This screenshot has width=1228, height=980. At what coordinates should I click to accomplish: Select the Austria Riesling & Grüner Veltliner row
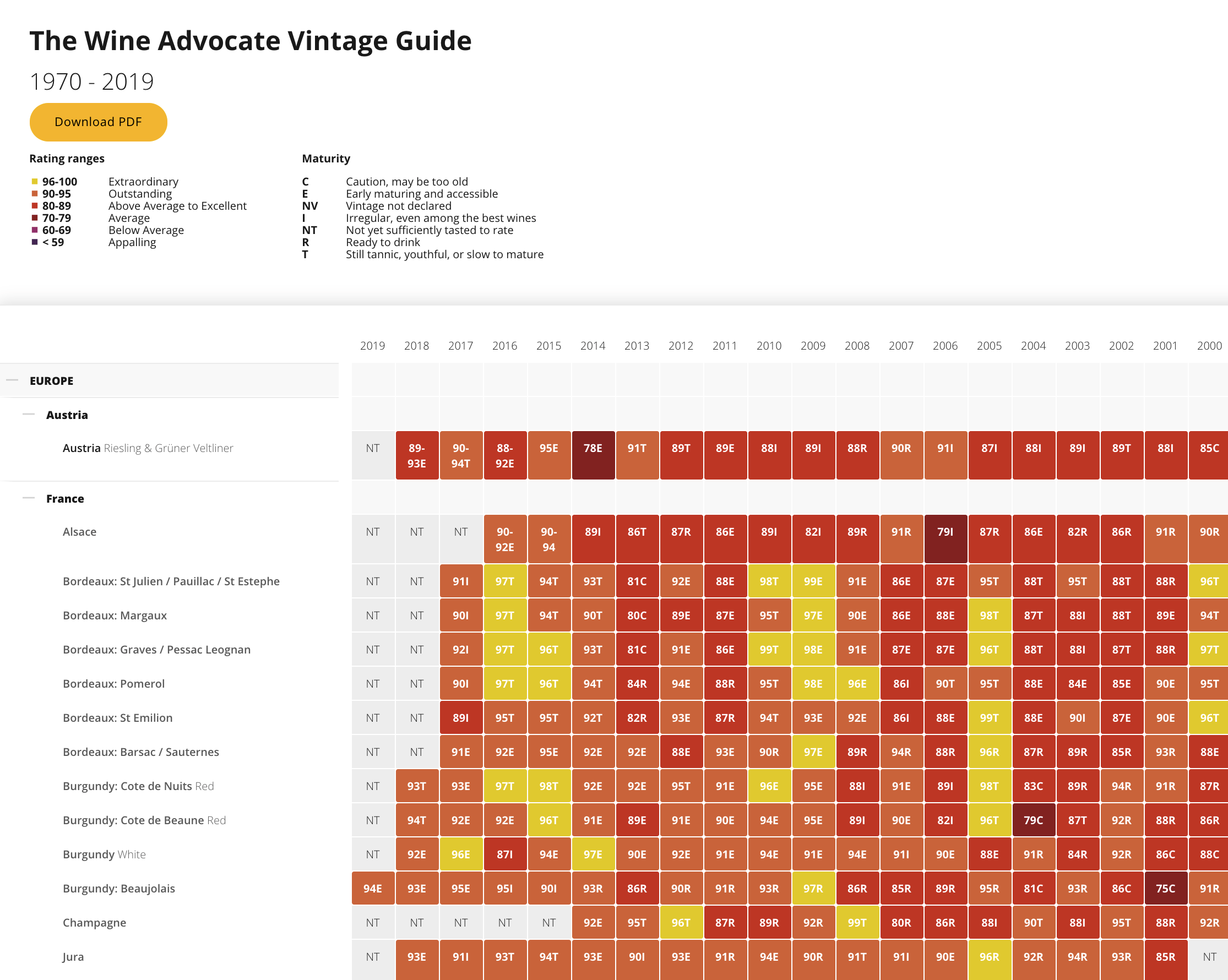pyautogui.click(x=148, y=448)
